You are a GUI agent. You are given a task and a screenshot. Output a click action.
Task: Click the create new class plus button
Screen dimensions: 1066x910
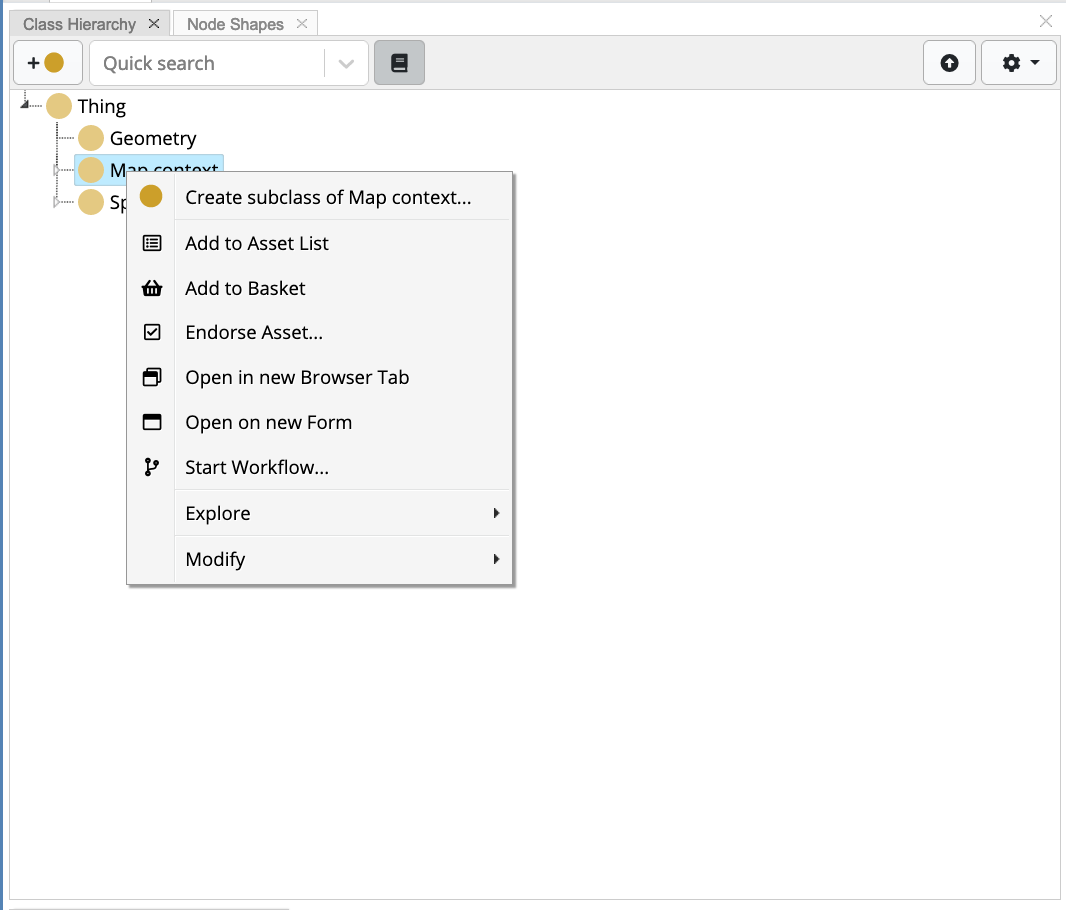[x=47, y=62]
